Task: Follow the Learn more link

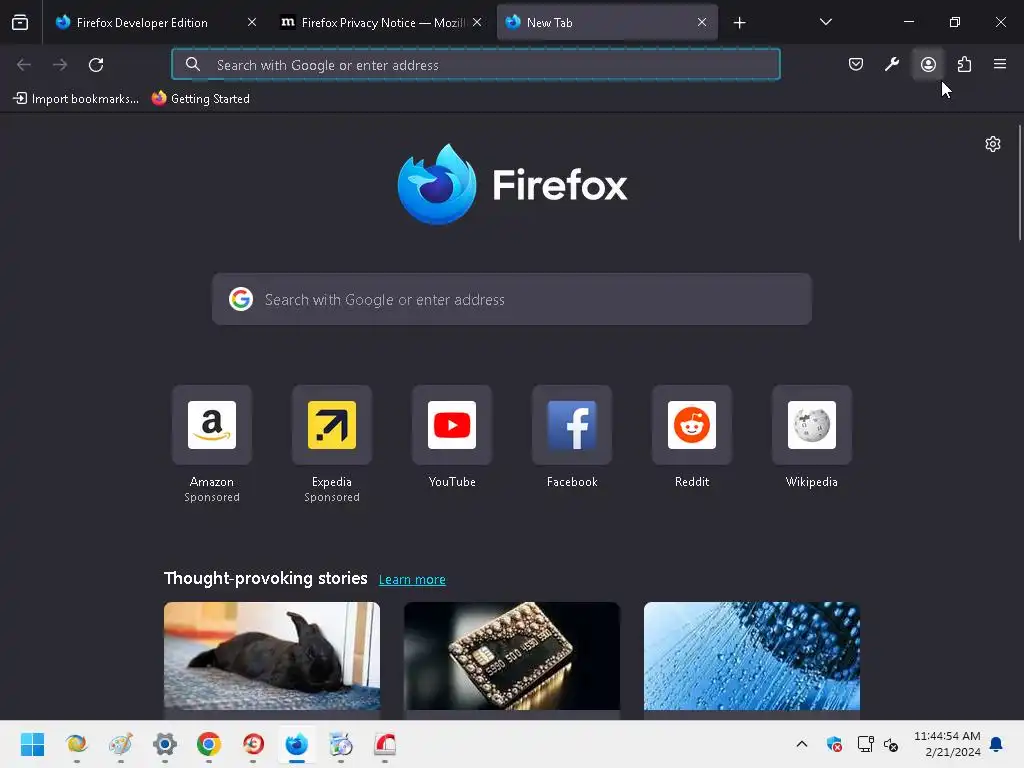Action: click(x=412, y=579)
